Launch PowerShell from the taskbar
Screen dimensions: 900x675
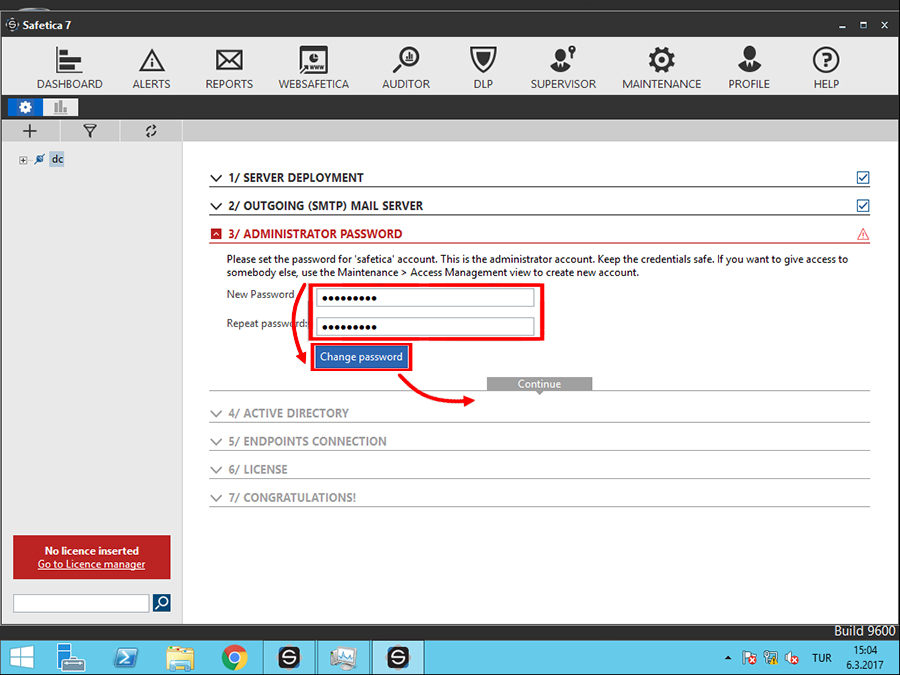click(125, 658)
